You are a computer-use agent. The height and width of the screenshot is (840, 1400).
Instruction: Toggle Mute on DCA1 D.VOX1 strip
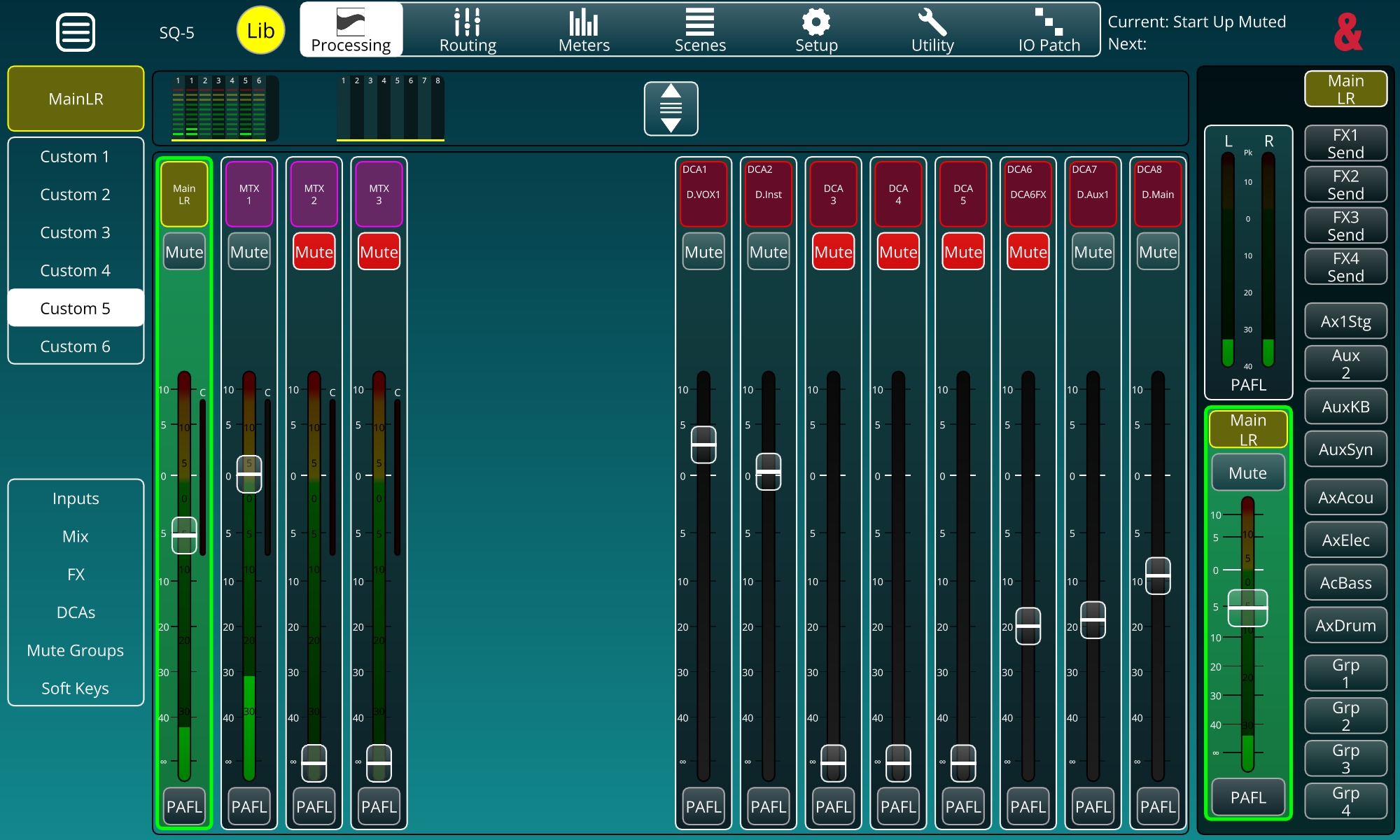pyautogui.click(x=703, y=252)
